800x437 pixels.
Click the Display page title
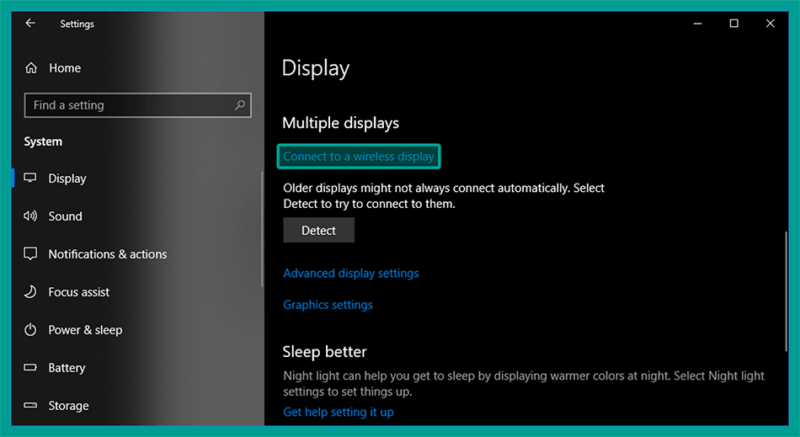tap(316, 68)
